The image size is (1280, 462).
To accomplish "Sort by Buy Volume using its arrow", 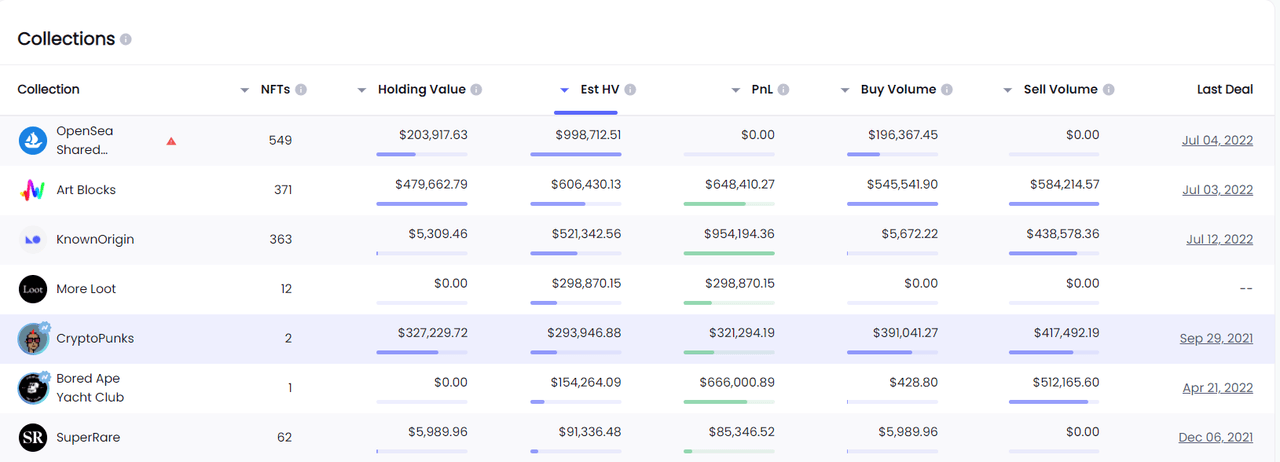I will (x=845, y=90).
